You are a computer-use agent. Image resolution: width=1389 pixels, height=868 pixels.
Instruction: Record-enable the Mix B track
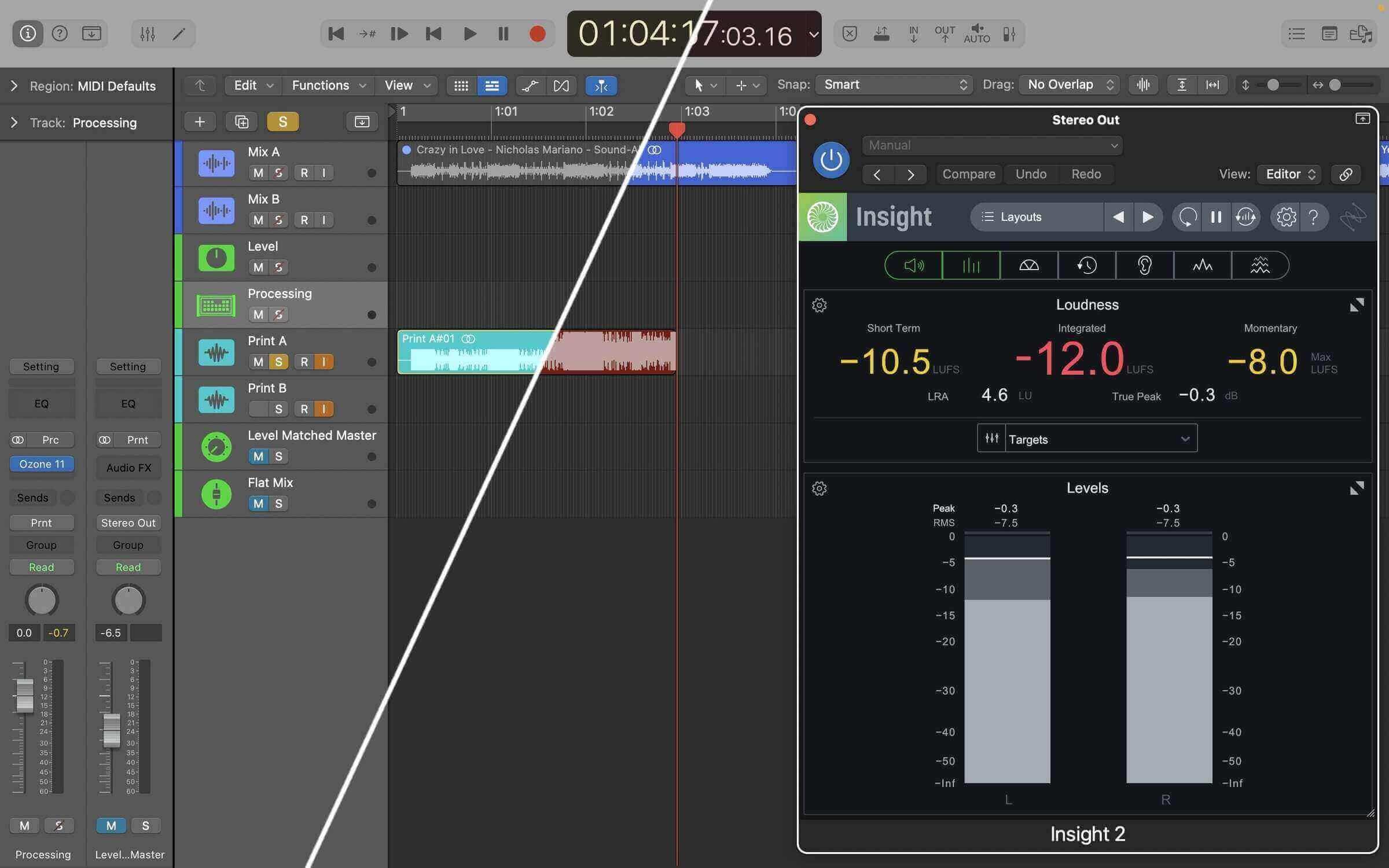pos(304,220)
